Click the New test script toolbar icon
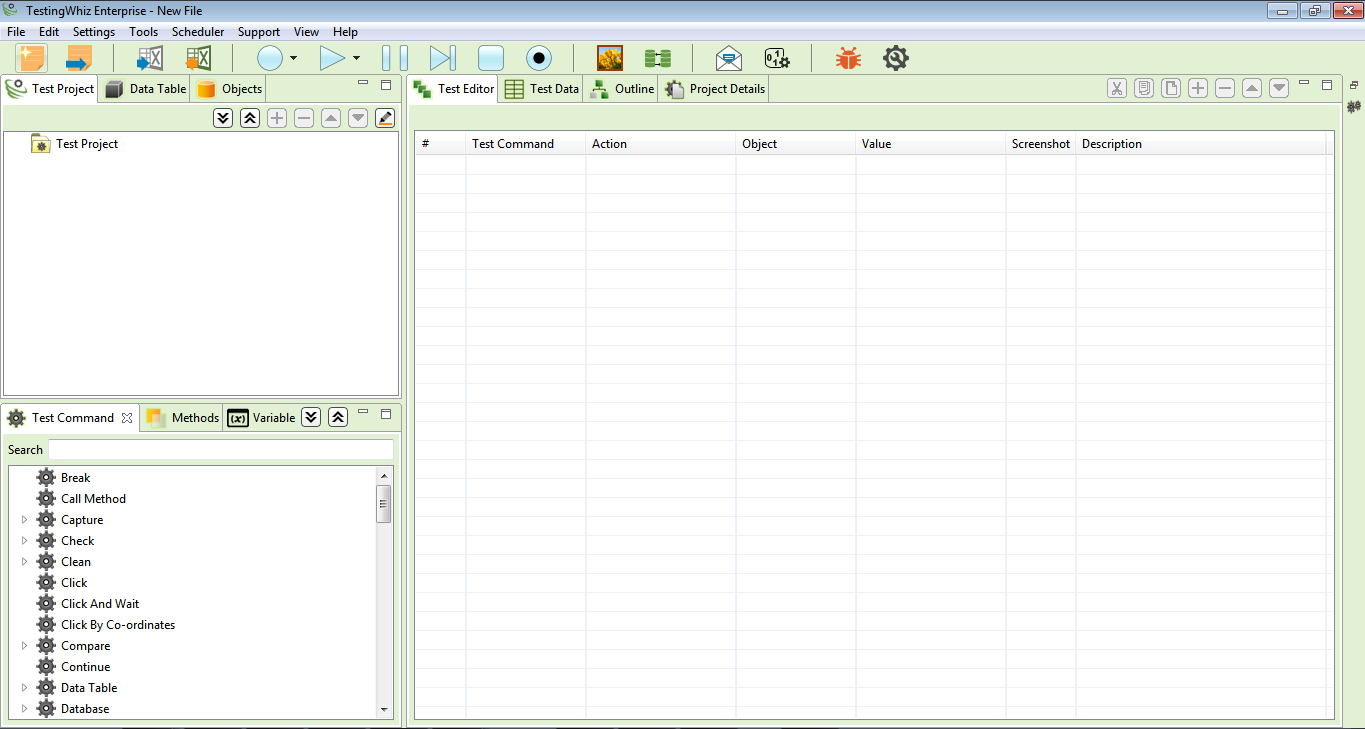The height and width of the screenshot is (729, 1365). pos(32,58)
